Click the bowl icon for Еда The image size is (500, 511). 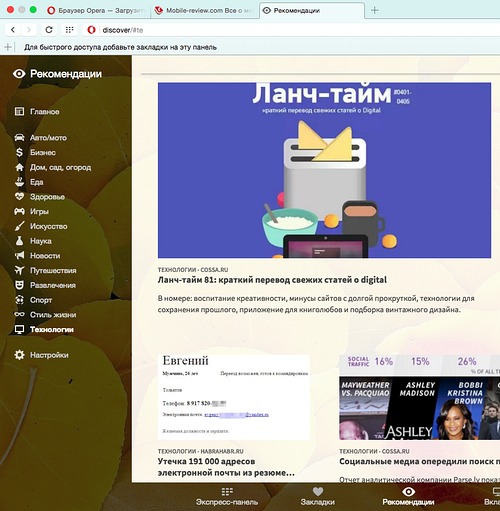(19, 182)
